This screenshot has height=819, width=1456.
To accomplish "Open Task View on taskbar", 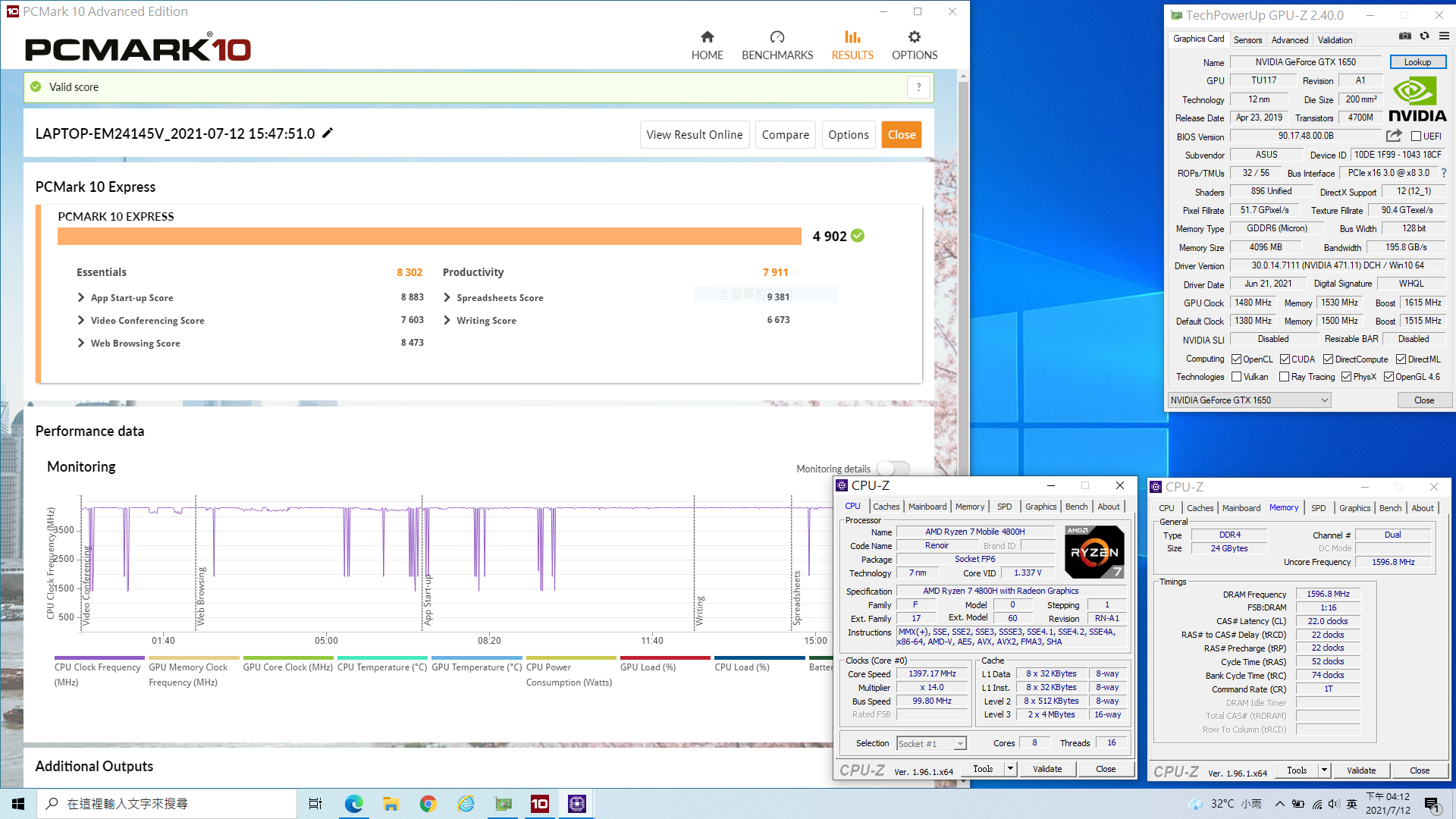I will [315, 804].
